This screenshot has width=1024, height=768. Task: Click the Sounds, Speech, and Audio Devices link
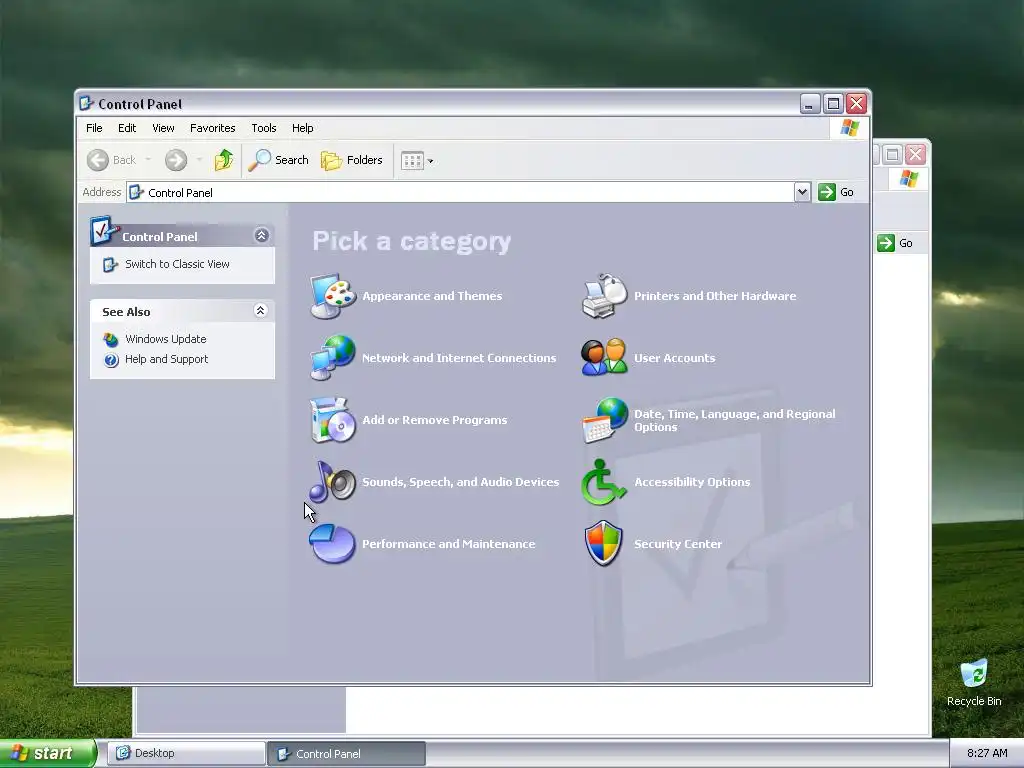pos(460,482)
